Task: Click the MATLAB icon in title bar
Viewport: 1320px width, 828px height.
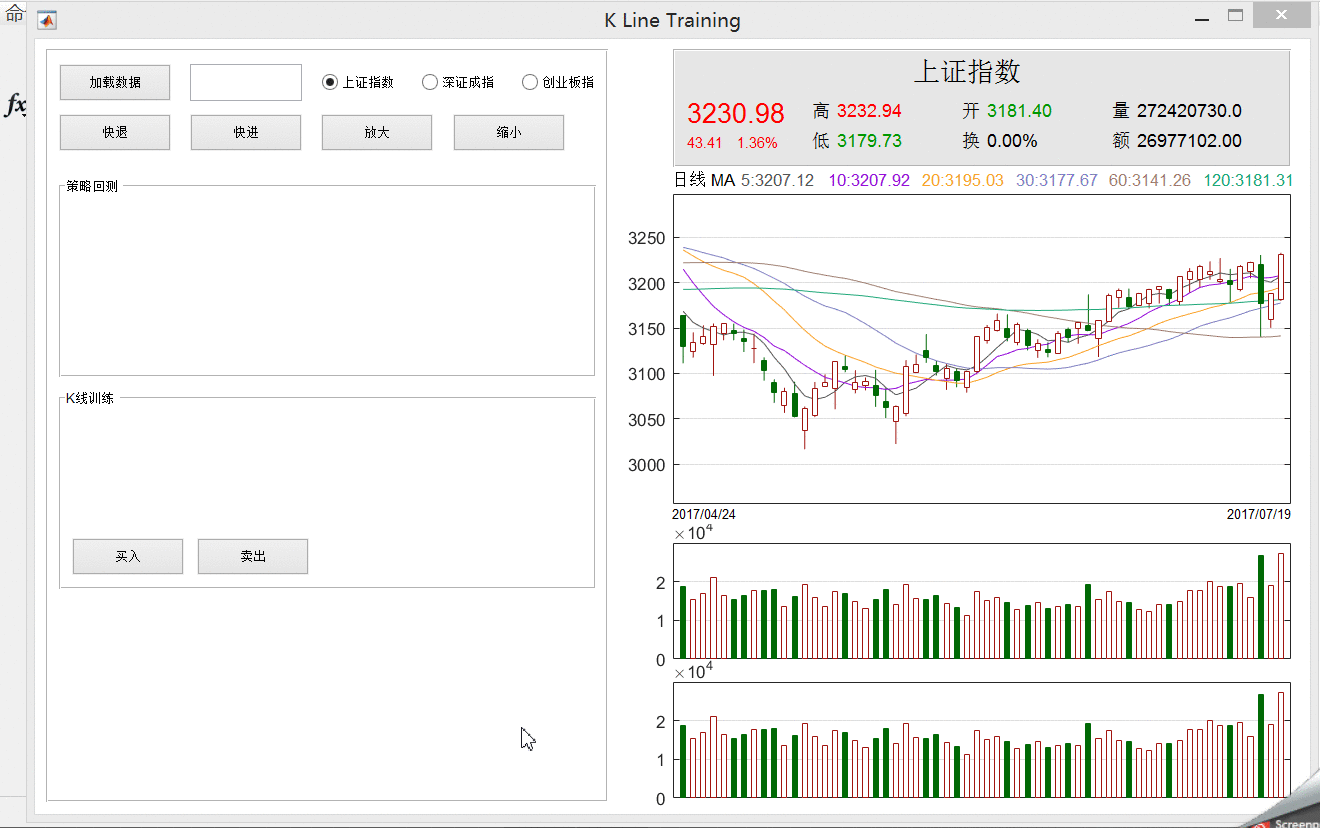Action: 47,20
